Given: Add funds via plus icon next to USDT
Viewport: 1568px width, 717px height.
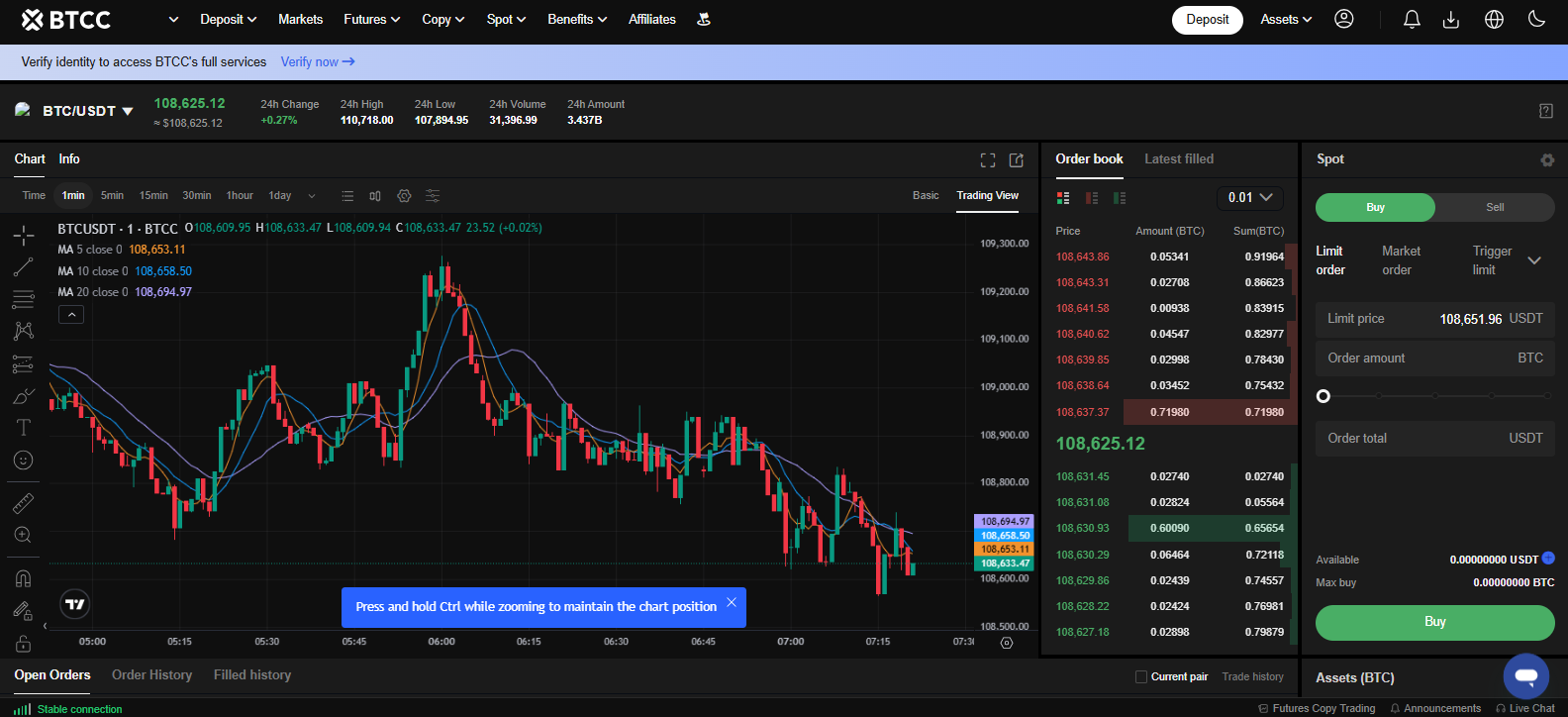Looking at the screenshot, I should coord(1548,558).
